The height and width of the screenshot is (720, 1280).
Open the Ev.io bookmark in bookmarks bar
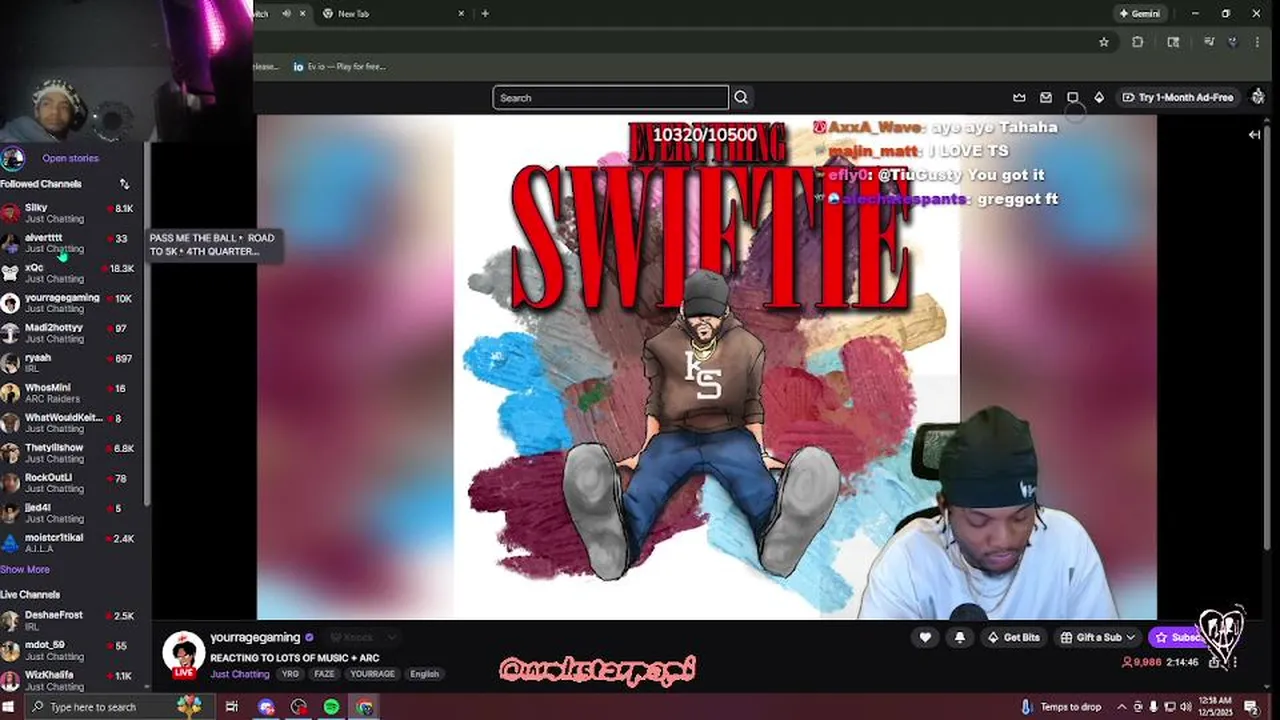coord(340,67)
